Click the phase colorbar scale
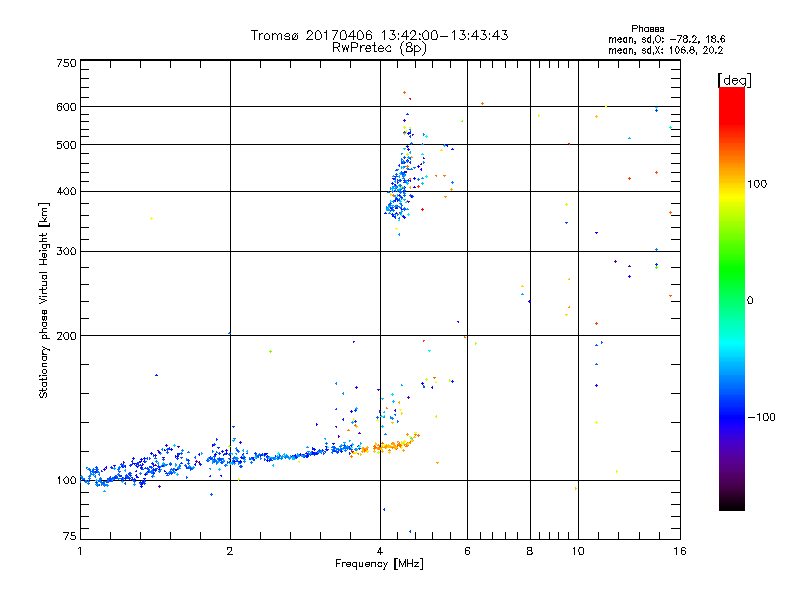 (x=732, y=298)
